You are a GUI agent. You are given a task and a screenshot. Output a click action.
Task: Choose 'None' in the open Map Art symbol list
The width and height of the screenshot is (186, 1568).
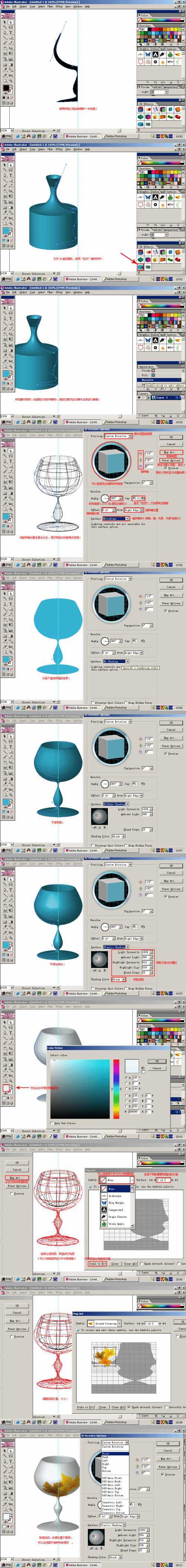pyautogui.click(x=116, y=1189)
